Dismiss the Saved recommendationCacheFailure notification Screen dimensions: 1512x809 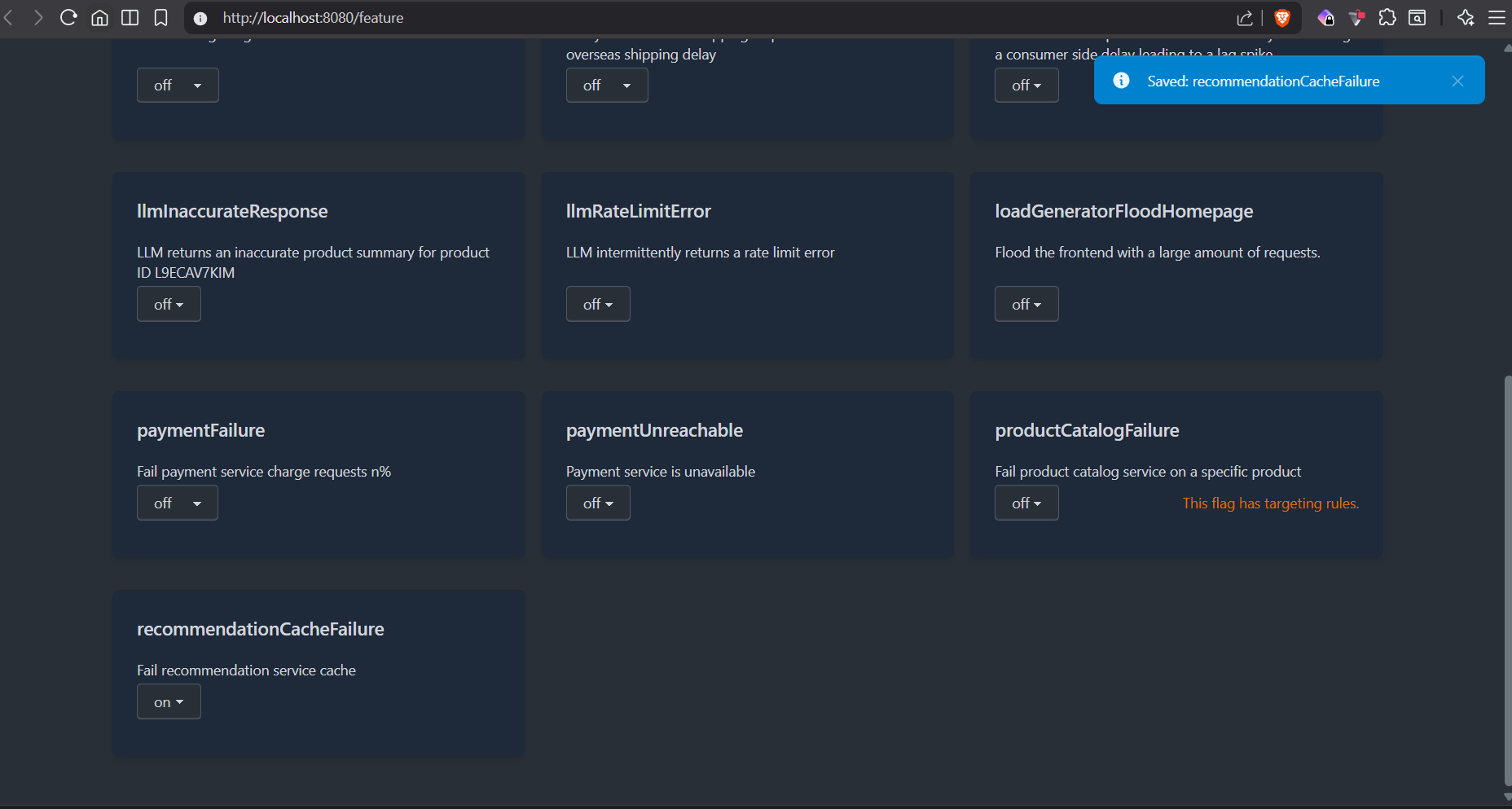[1457, 81]
